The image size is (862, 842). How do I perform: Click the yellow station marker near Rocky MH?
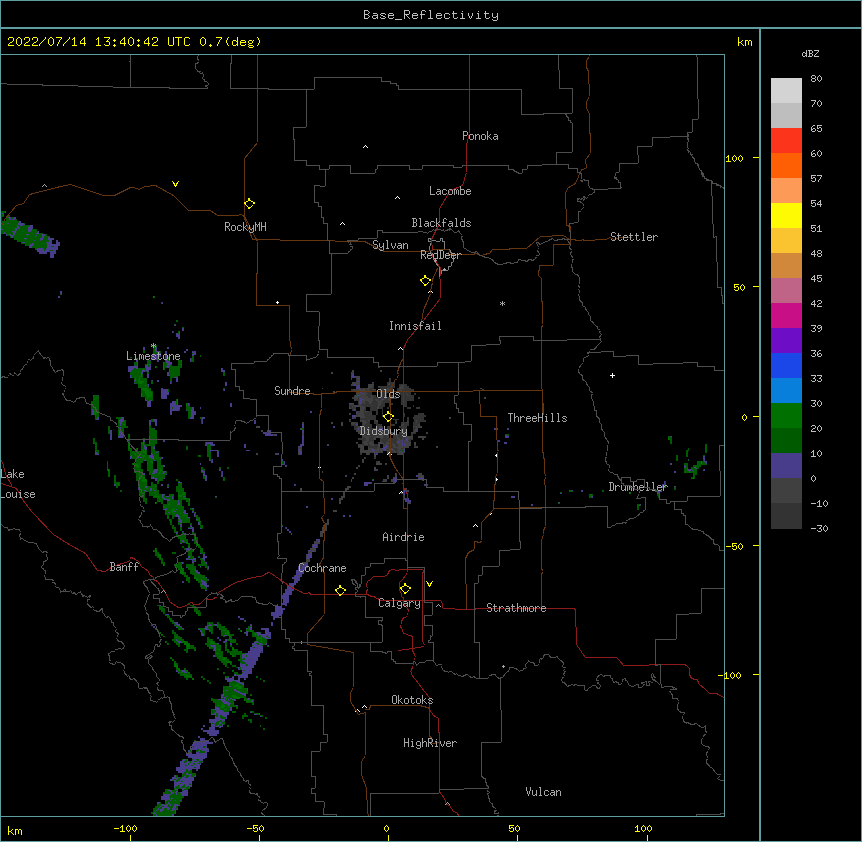click(x=249, y=204)
